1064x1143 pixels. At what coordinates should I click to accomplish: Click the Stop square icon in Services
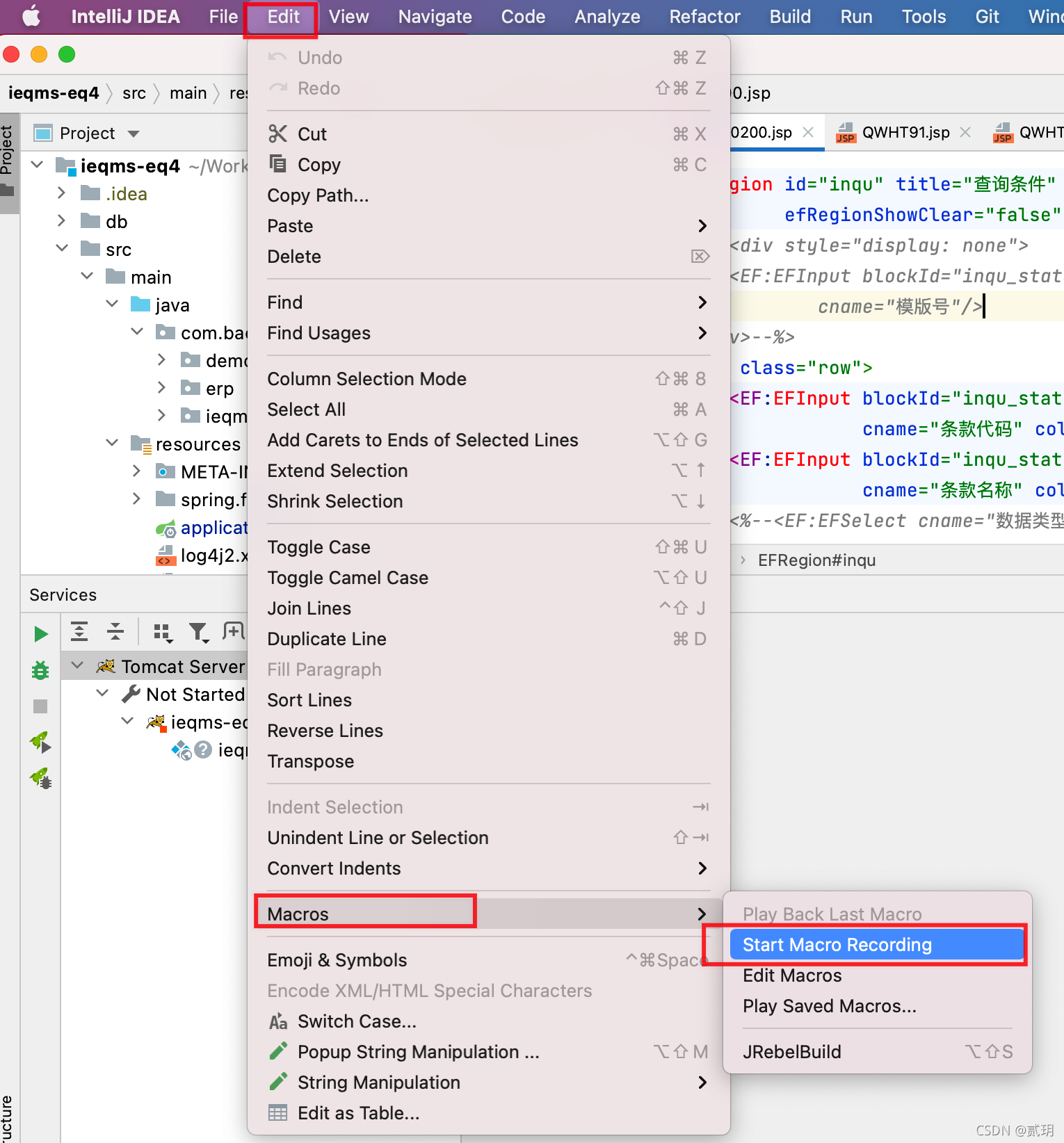coord(40,706)
